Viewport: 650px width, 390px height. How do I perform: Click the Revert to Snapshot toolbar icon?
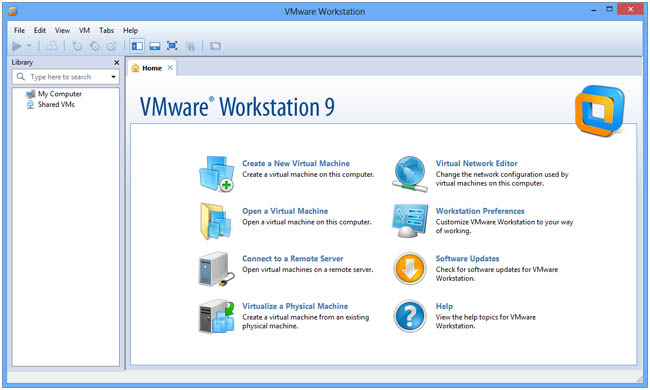[95, 46]
